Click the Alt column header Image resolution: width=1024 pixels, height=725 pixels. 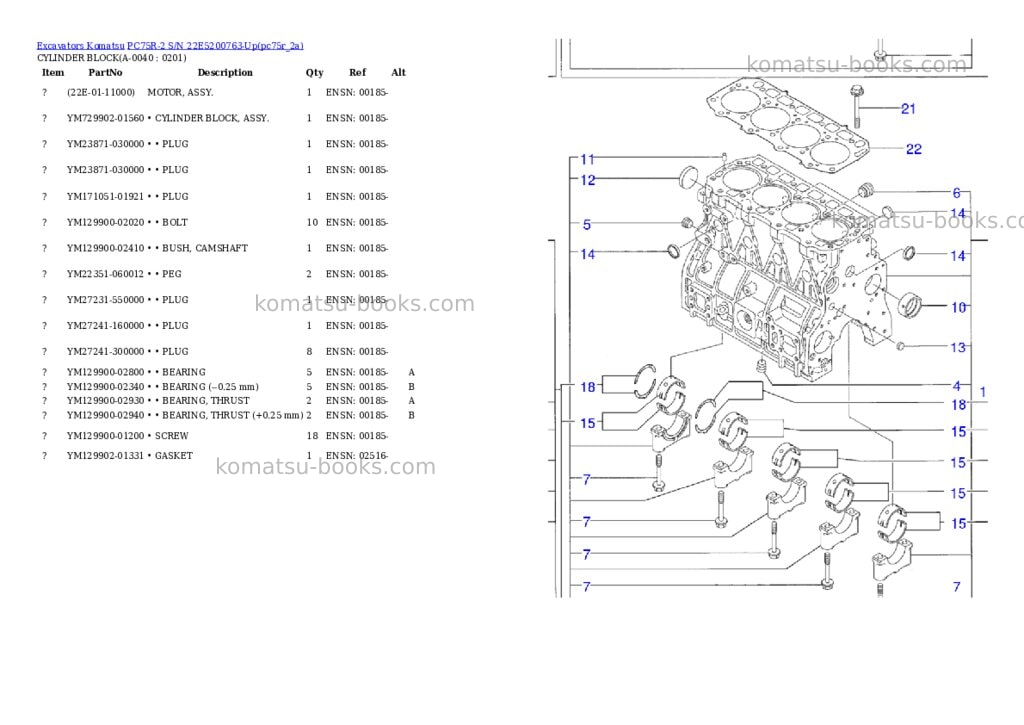pyautogui.click(x=398, y=72)
